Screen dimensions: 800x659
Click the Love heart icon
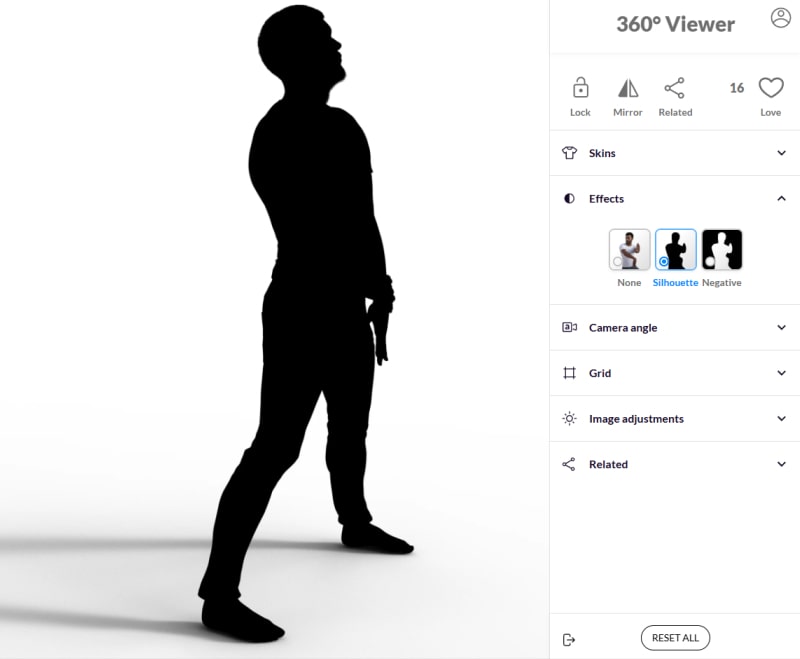coord(770,88)
